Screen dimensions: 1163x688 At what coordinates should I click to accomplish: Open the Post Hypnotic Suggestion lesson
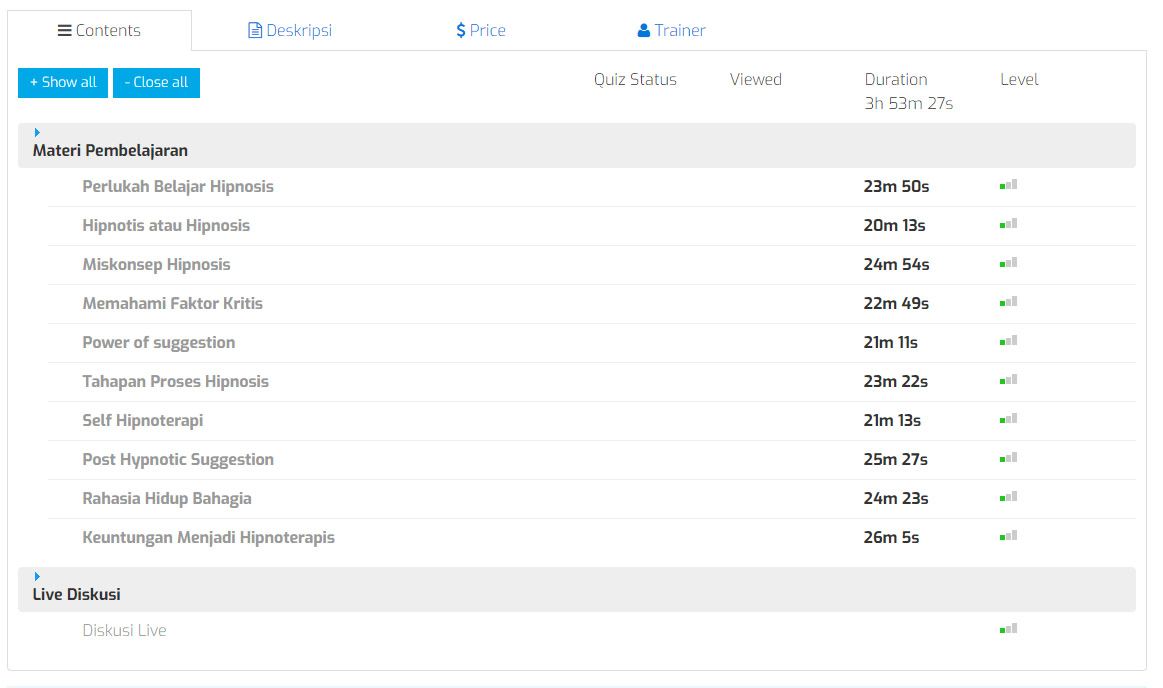point(178,459)
